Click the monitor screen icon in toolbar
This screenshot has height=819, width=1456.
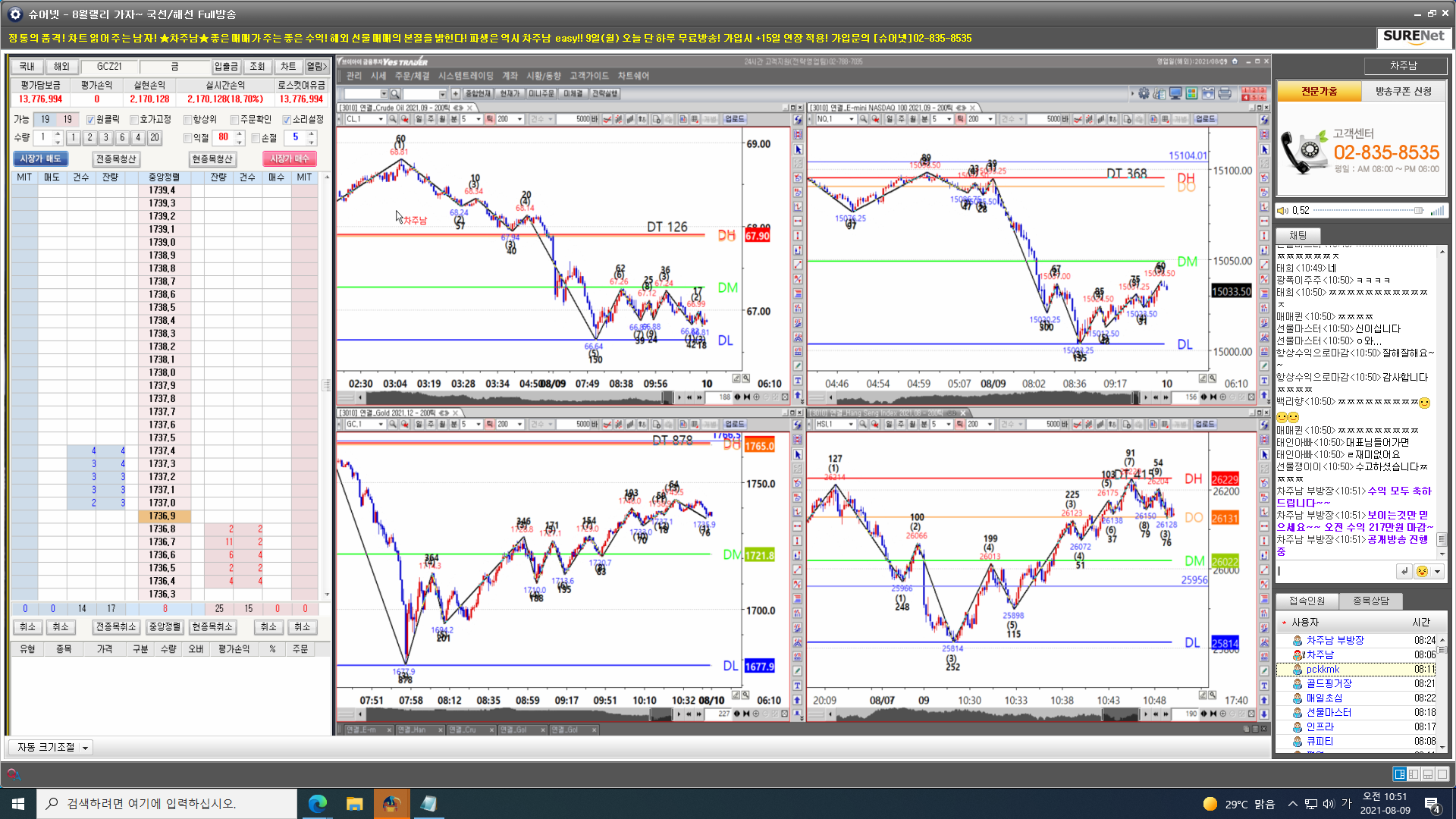pos(1175,93)
